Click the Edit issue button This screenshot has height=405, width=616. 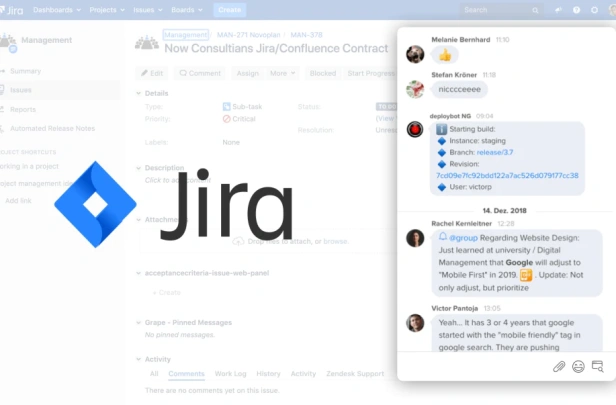click(152, 73)
